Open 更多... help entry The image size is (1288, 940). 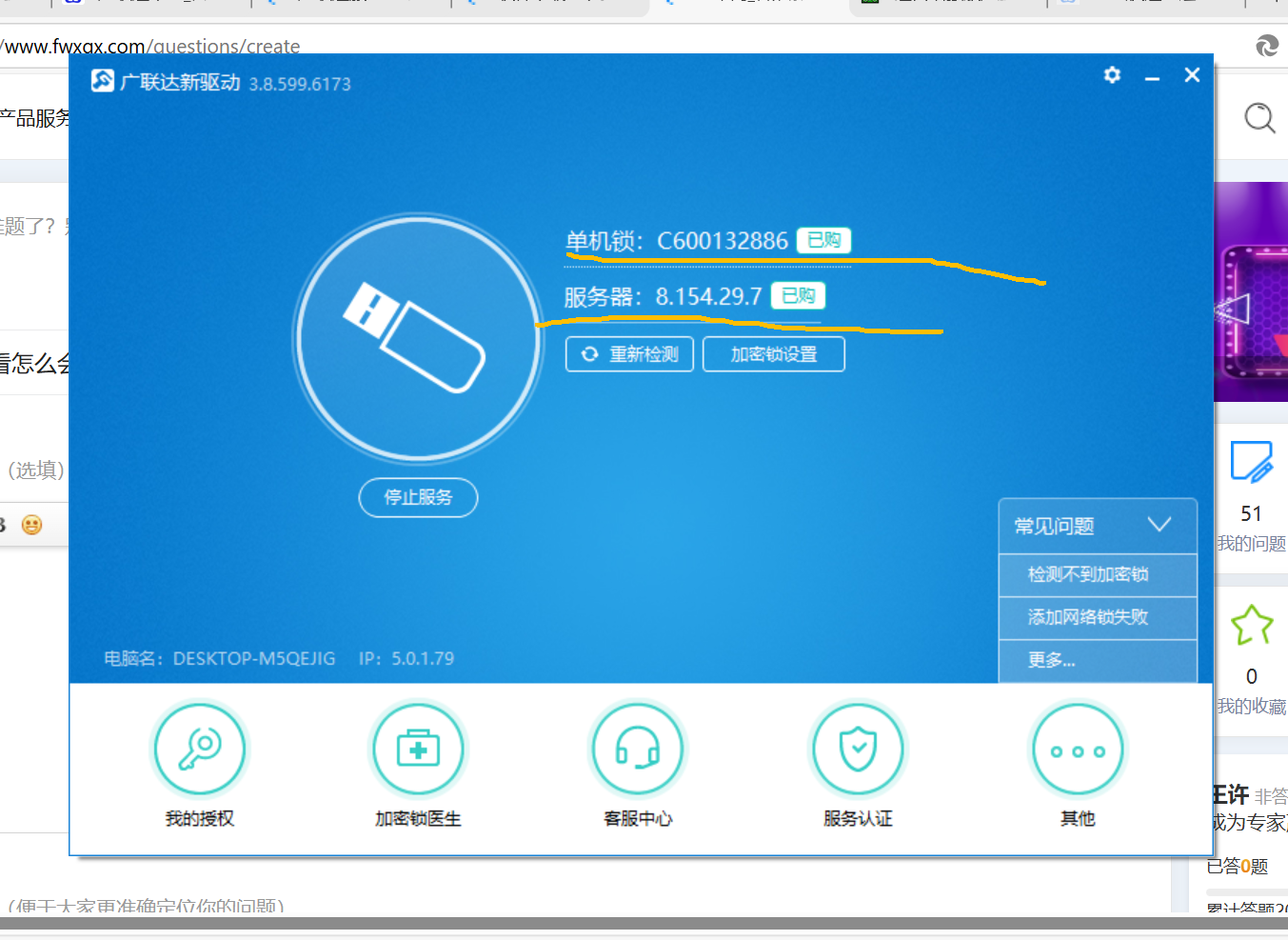pos(1098,660)
